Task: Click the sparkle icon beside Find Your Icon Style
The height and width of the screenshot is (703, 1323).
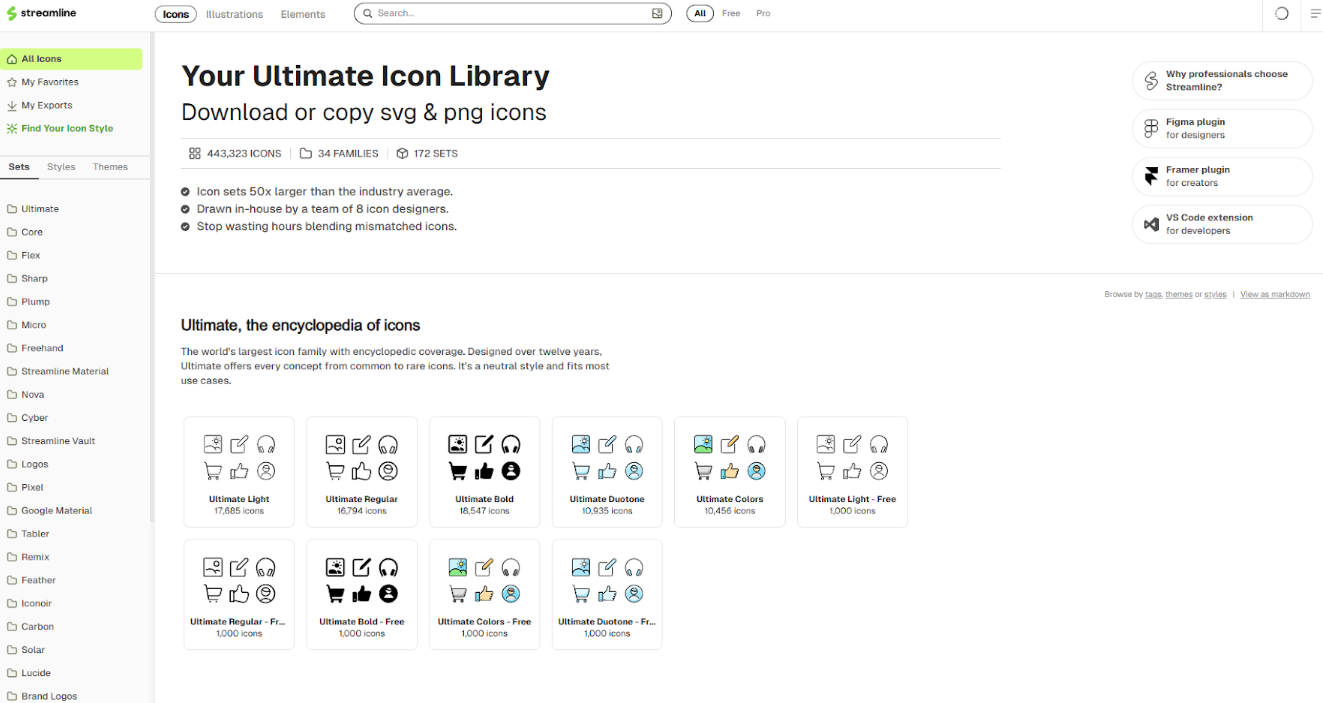Action: [12, 128]
